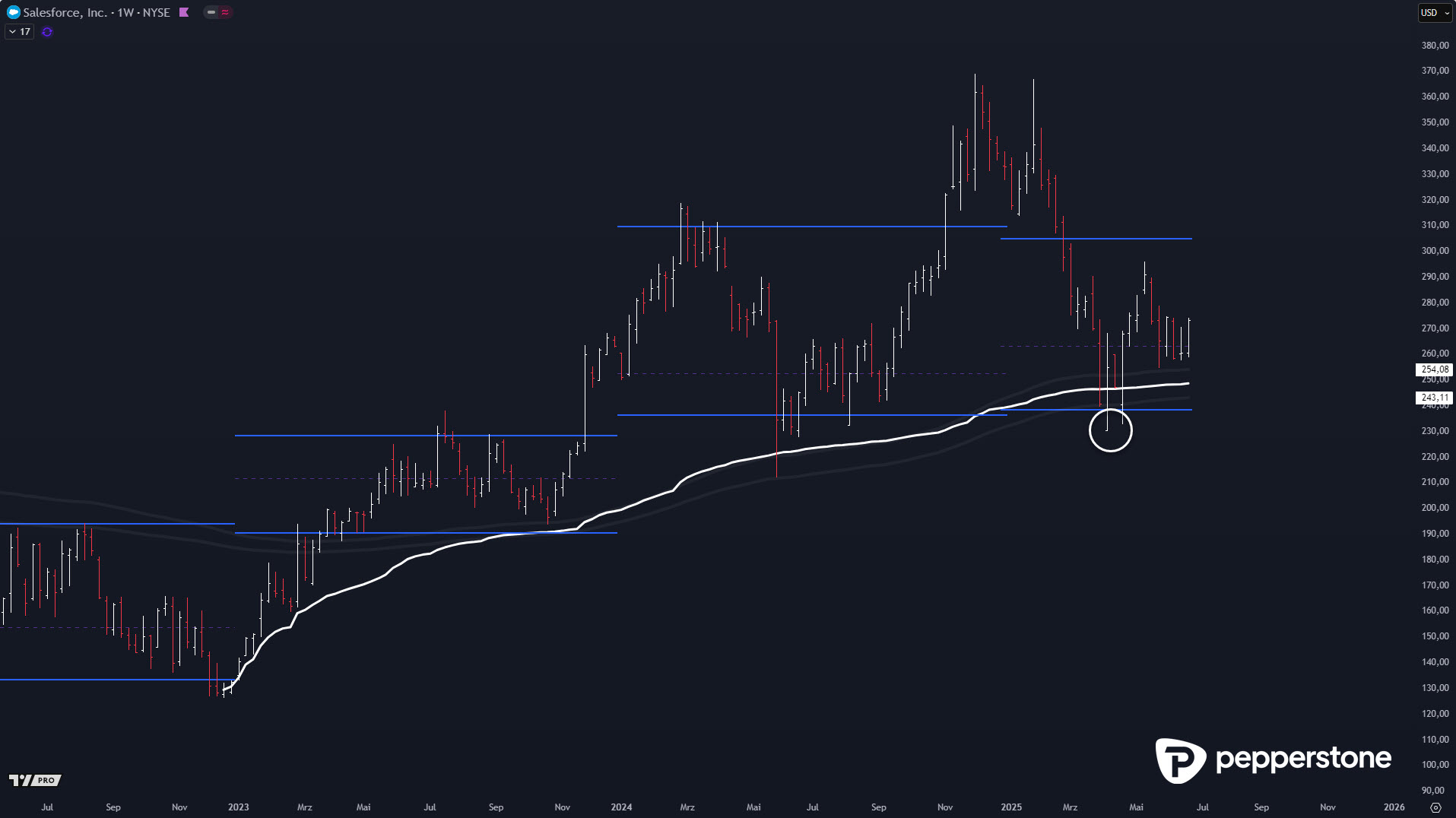This screenshot has width=1456, height=818.
Task: Click the NYSE exchange label
Action: [x=156, y=12]
